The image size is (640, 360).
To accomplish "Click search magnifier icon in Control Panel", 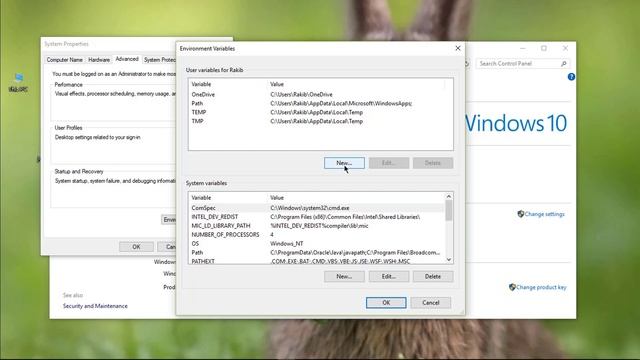I will tap(564, 64).
